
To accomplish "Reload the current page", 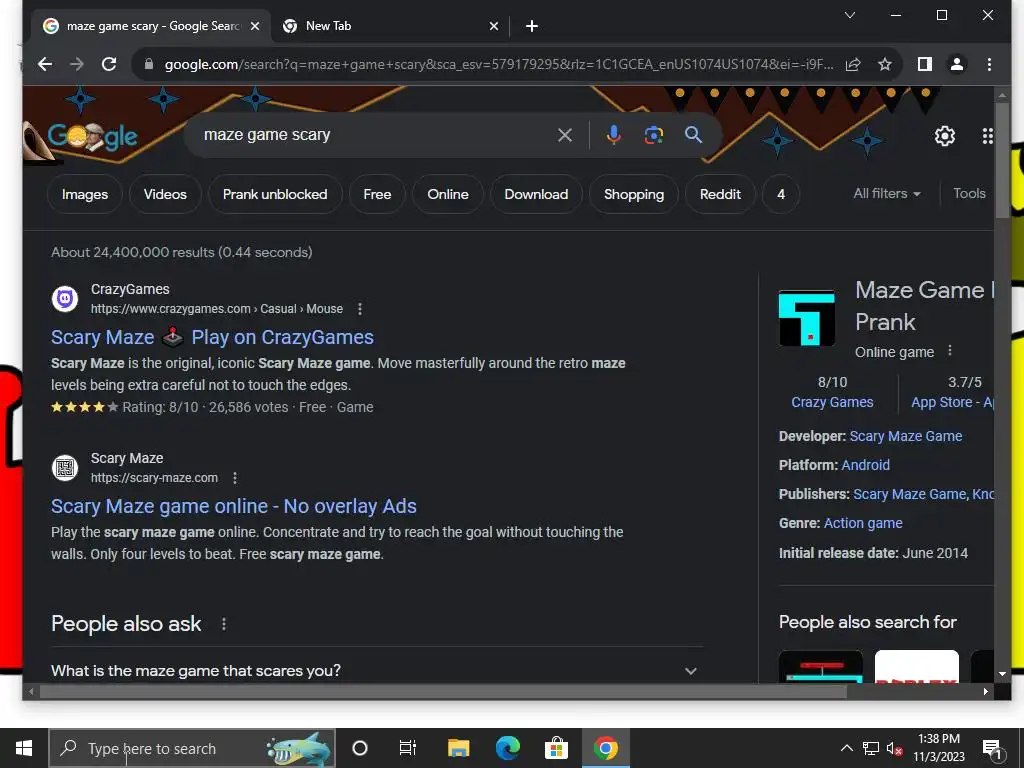I will coord(109,64).
